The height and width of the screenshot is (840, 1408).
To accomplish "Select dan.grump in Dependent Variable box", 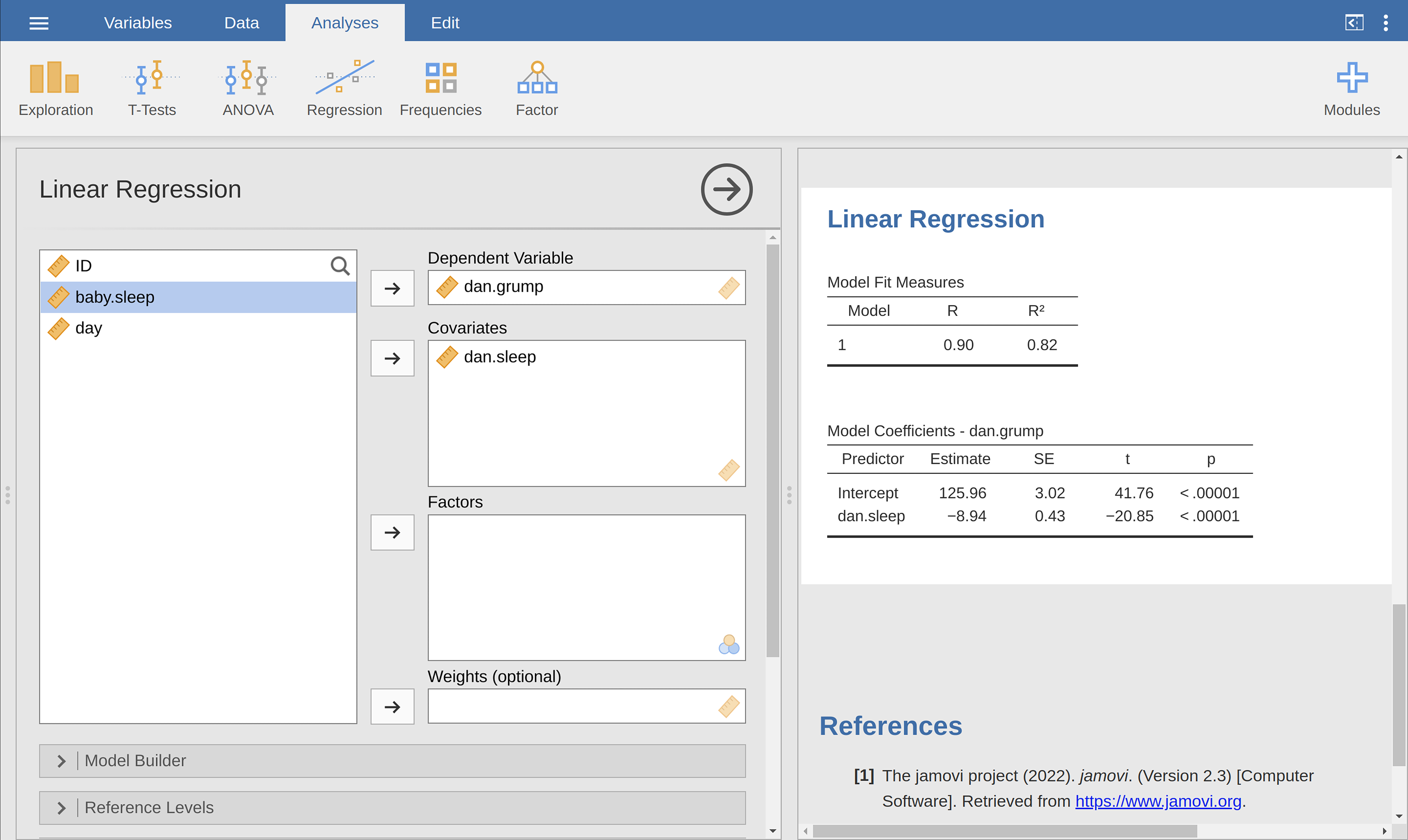I will 587,287.
